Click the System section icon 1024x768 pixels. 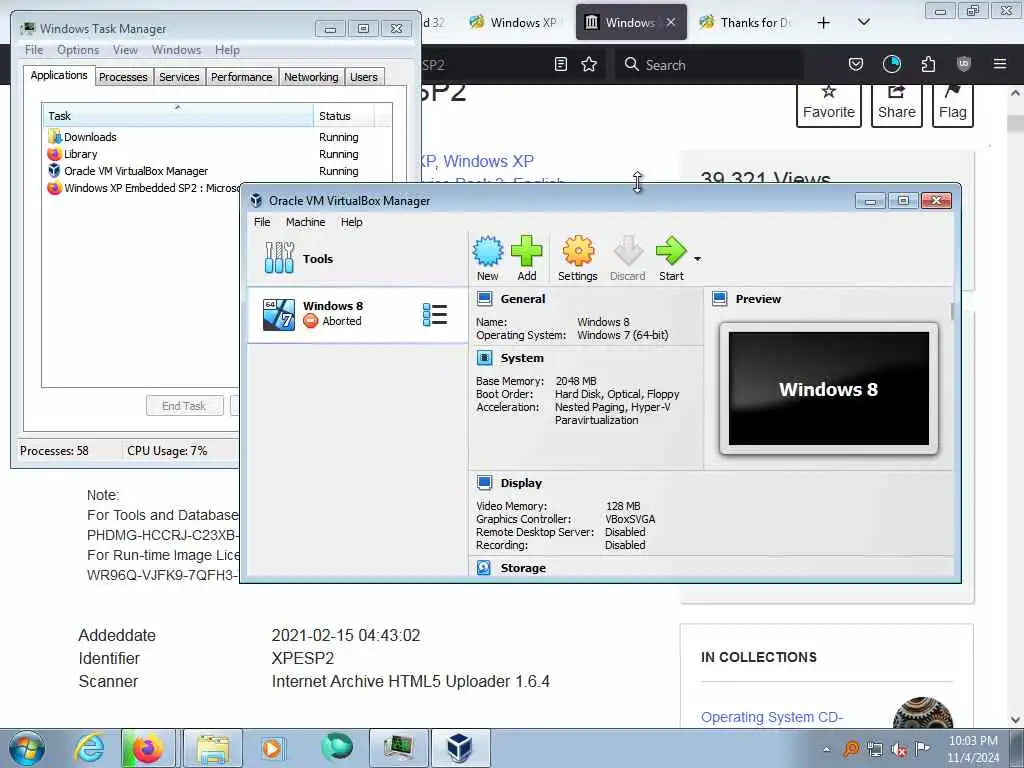tap(485, 358)
